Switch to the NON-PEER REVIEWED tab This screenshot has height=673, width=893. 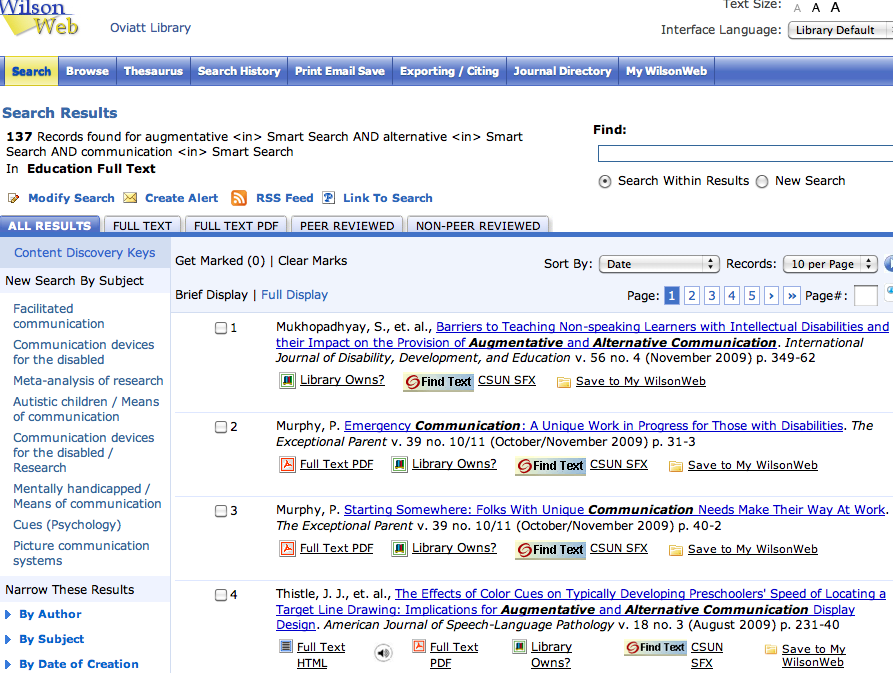tap(478, 225)
